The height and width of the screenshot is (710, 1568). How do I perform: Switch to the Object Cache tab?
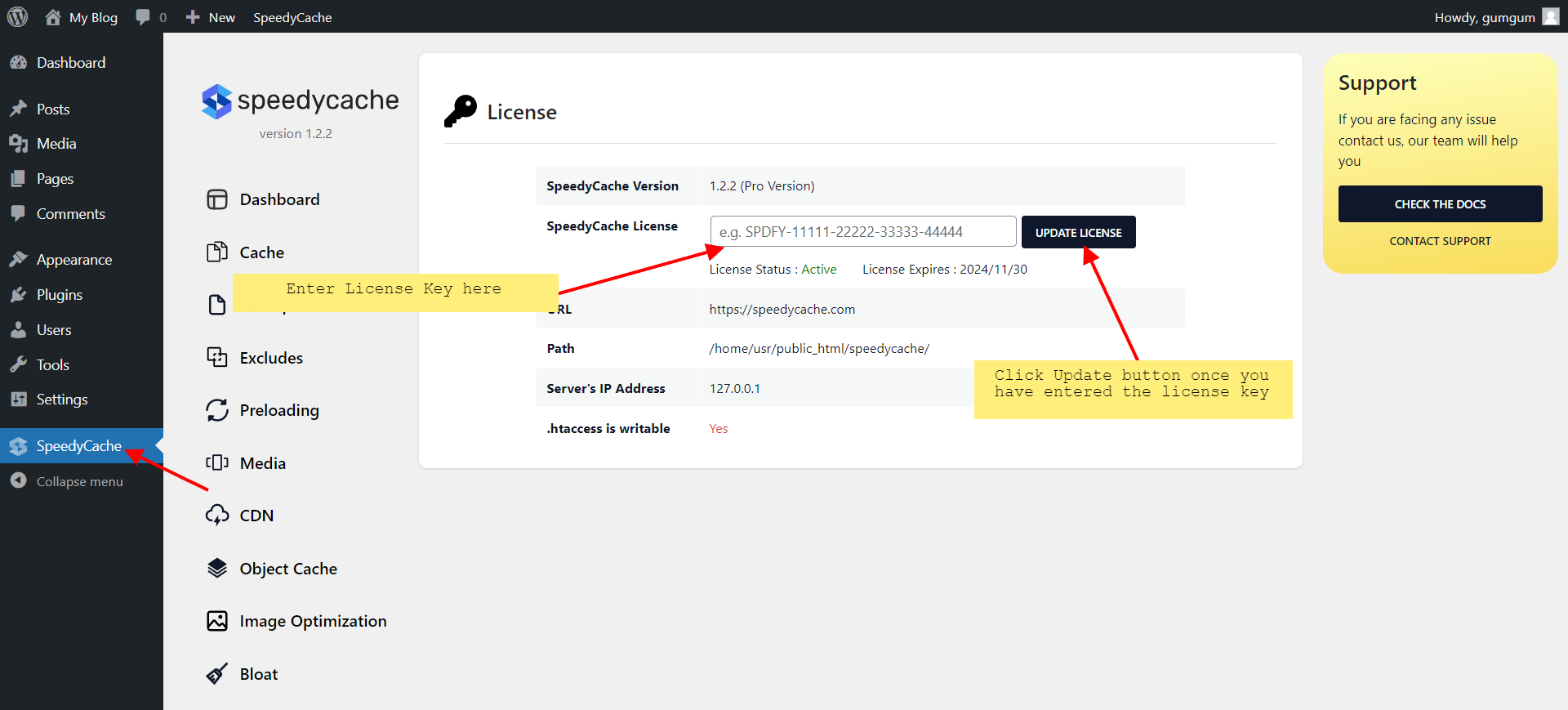tap(288, 569)
